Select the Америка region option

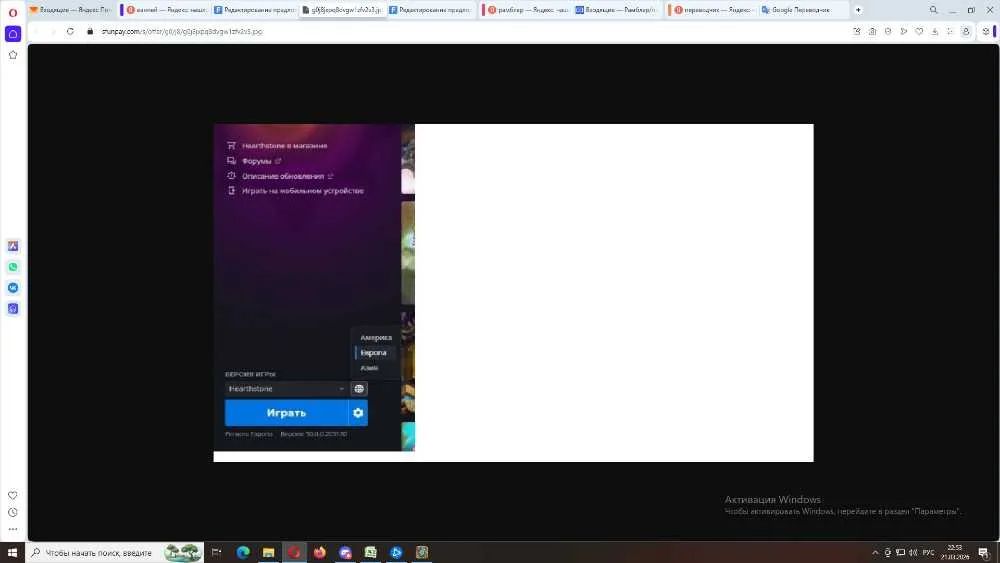tap(376, 338)
